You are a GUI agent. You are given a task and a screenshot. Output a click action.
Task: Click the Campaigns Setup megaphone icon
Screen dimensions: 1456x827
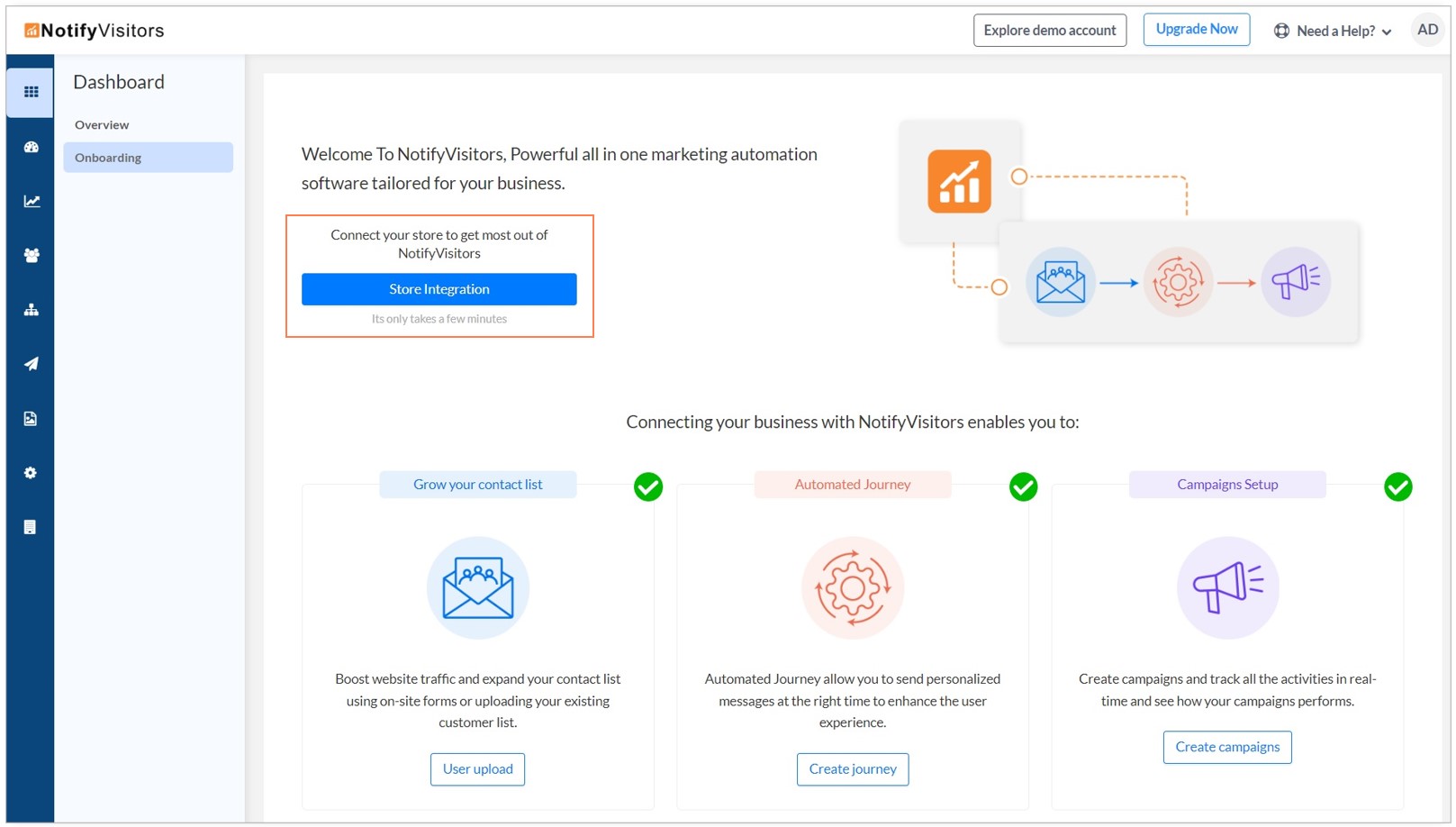(x=1227, y=587)
